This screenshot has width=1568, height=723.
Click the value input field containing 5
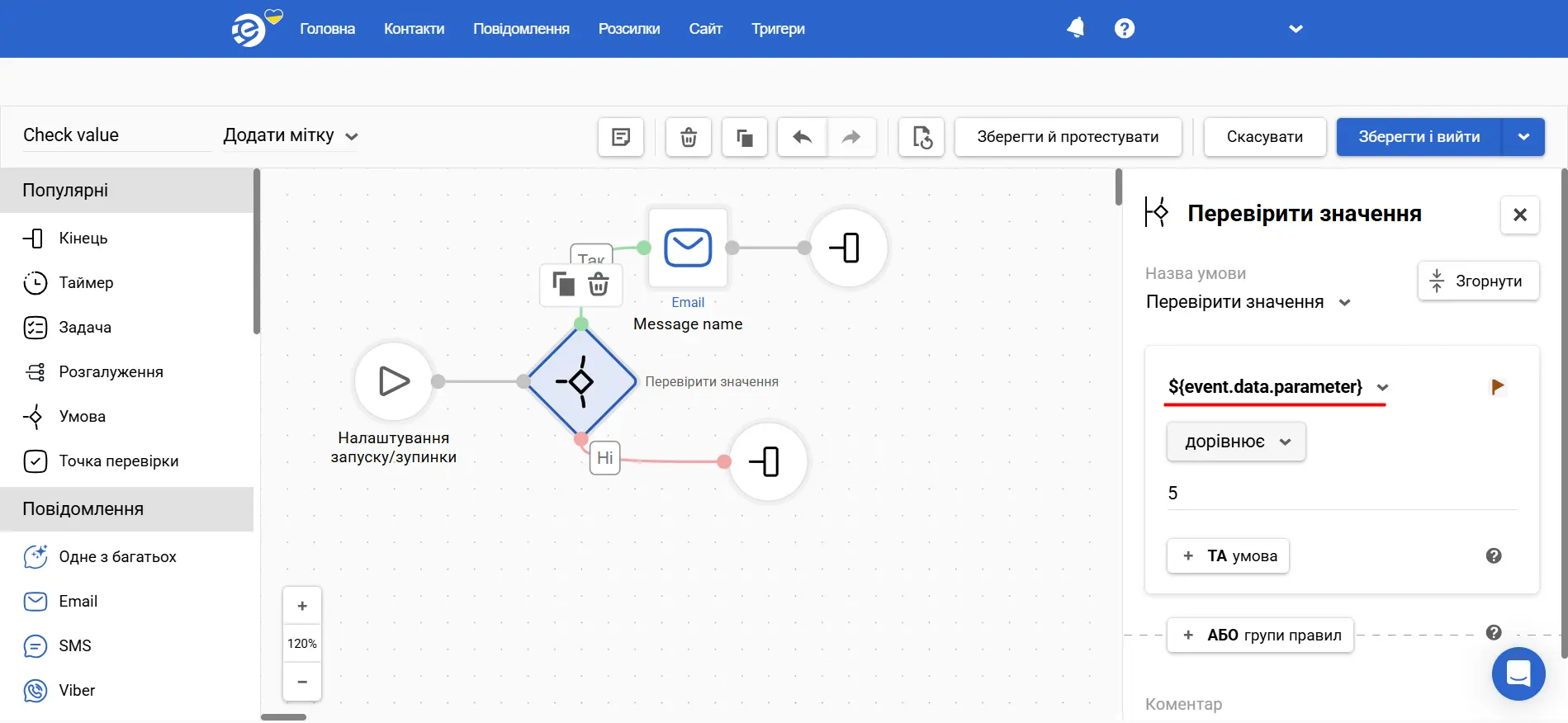tap(1340, 494)
